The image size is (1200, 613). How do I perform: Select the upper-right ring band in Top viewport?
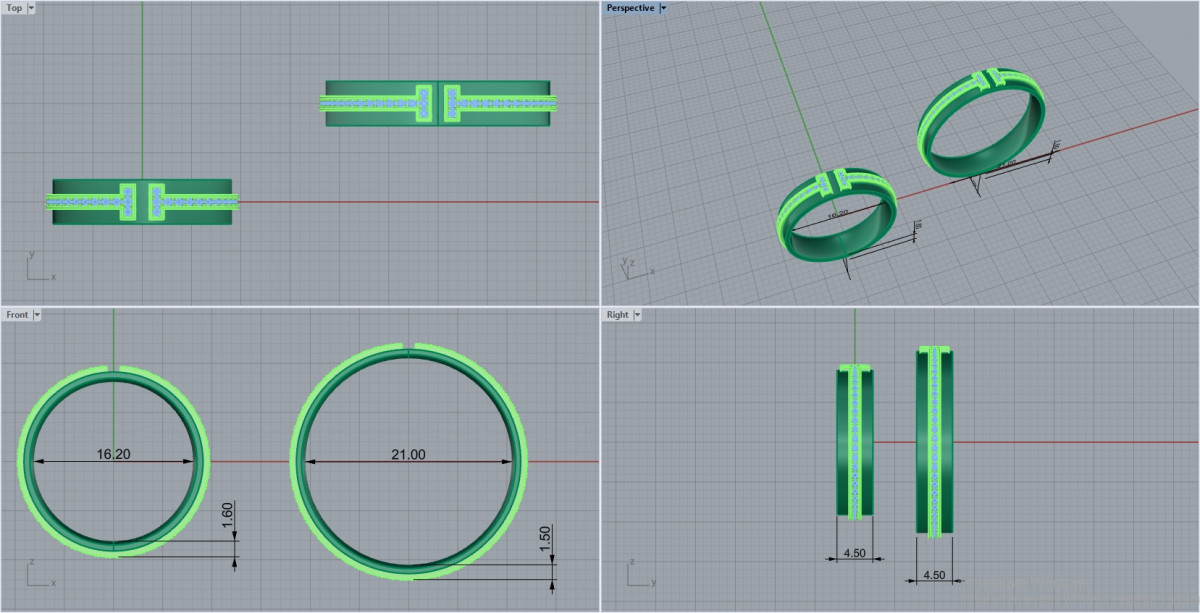tap(438, 103)
